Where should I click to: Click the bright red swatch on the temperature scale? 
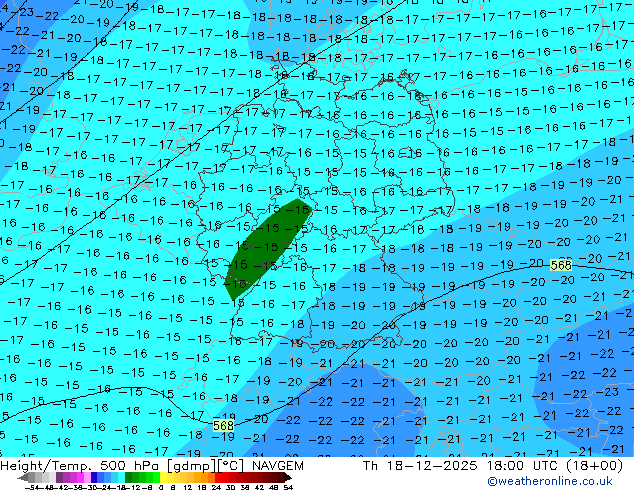218,477
